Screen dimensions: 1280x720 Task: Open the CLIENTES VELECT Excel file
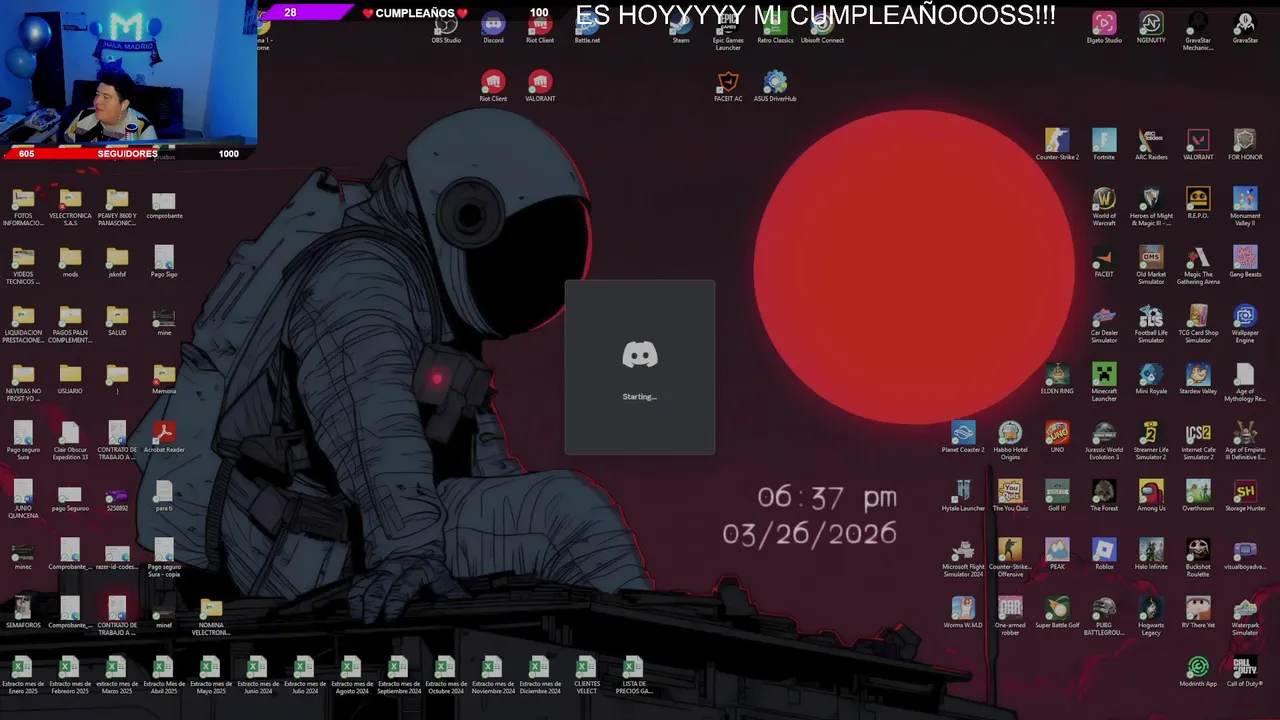(x=586, y=675)
